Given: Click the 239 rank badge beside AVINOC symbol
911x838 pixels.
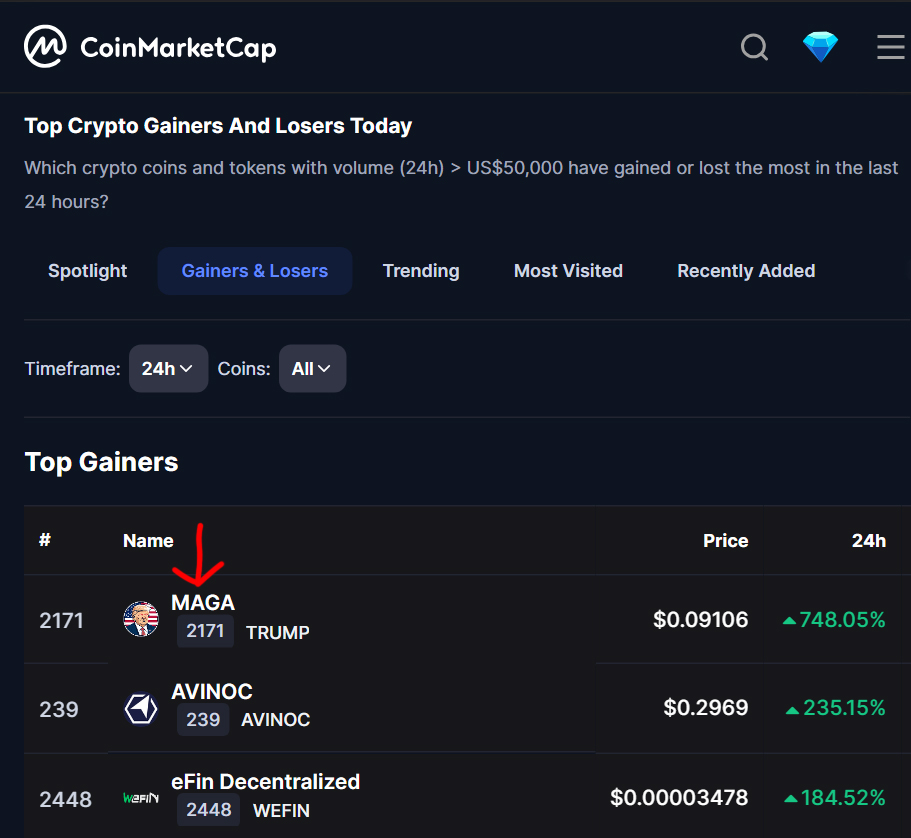Looking at the screenshot, I should coord(203,719).
